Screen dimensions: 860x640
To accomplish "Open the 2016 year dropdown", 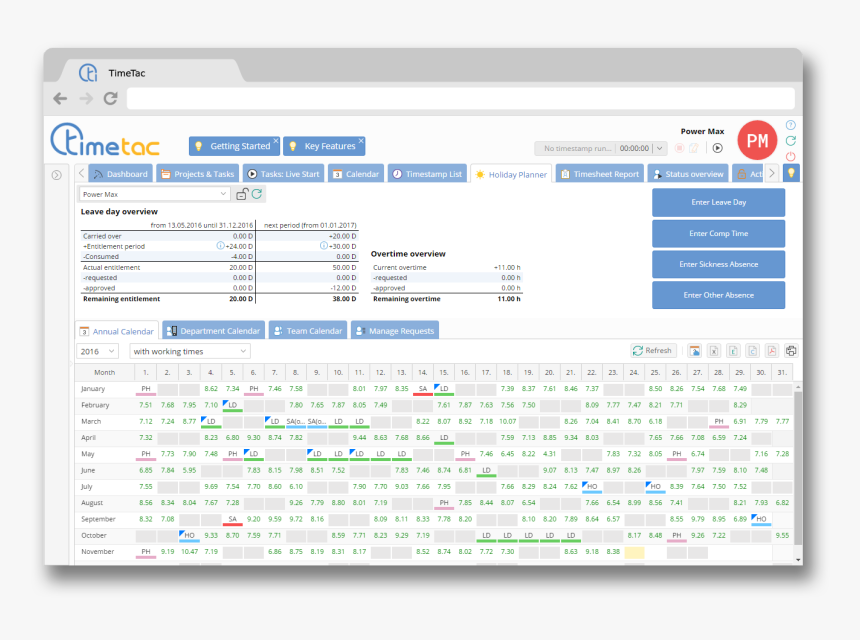I will 97,351.
